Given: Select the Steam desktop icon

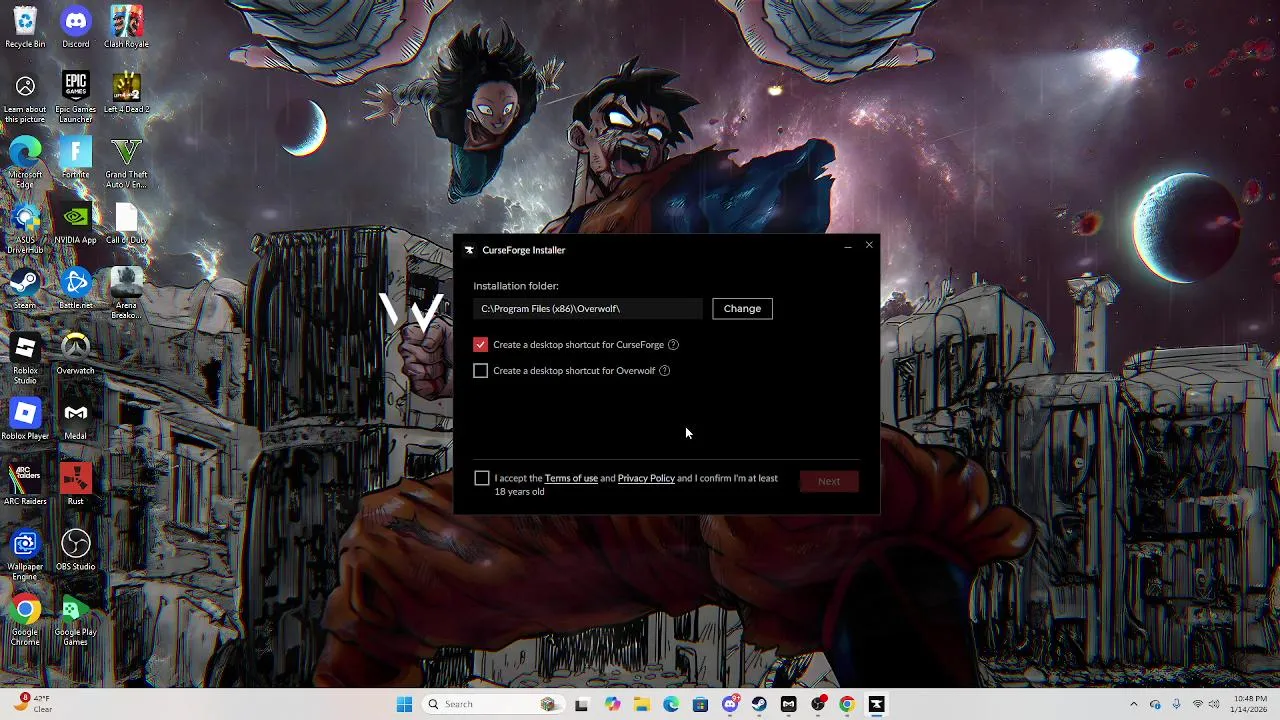Looking at the screenshot, I should point(25,289).
